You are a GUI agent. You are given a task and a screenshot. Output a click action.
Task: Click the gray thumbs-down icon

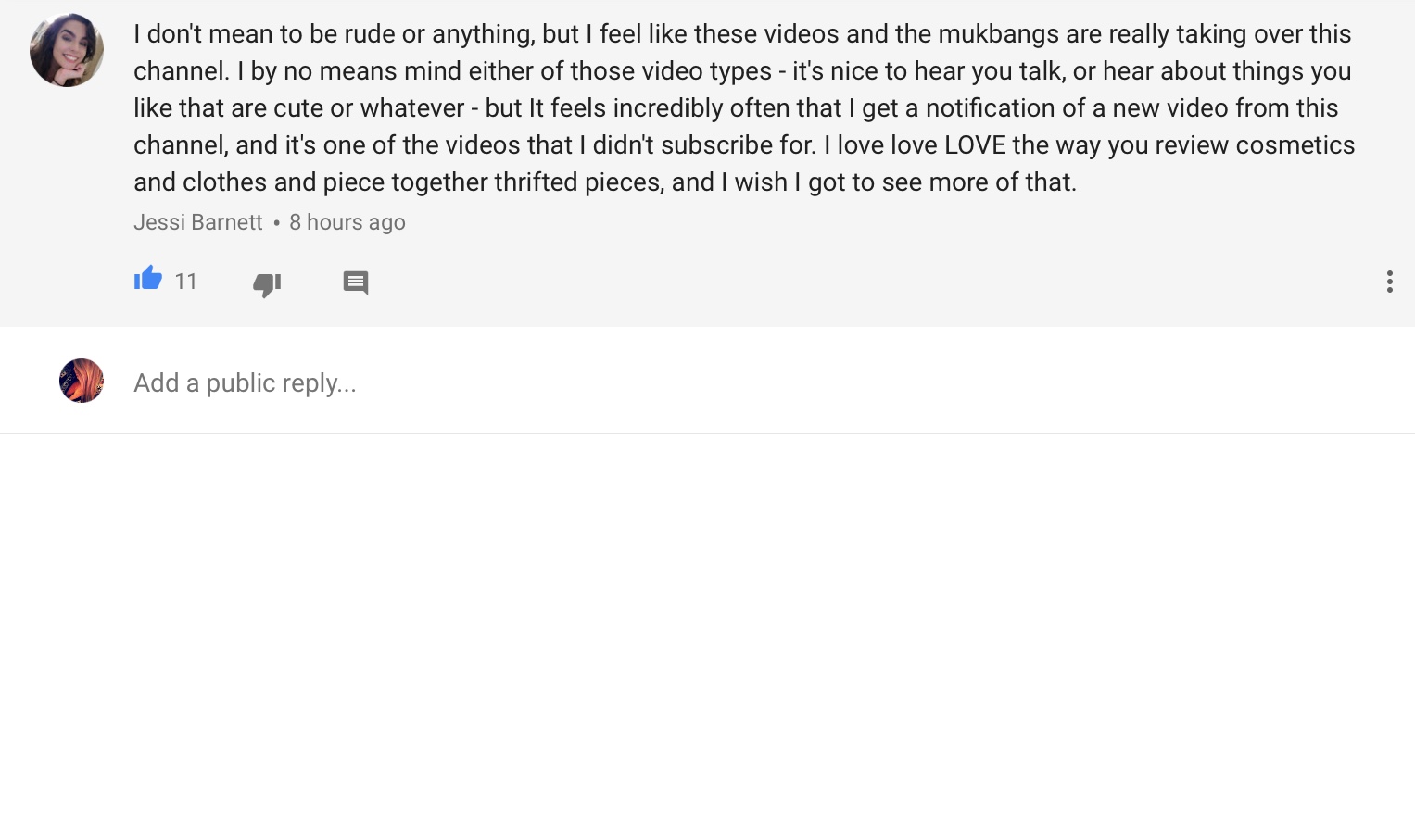(267, 284)
